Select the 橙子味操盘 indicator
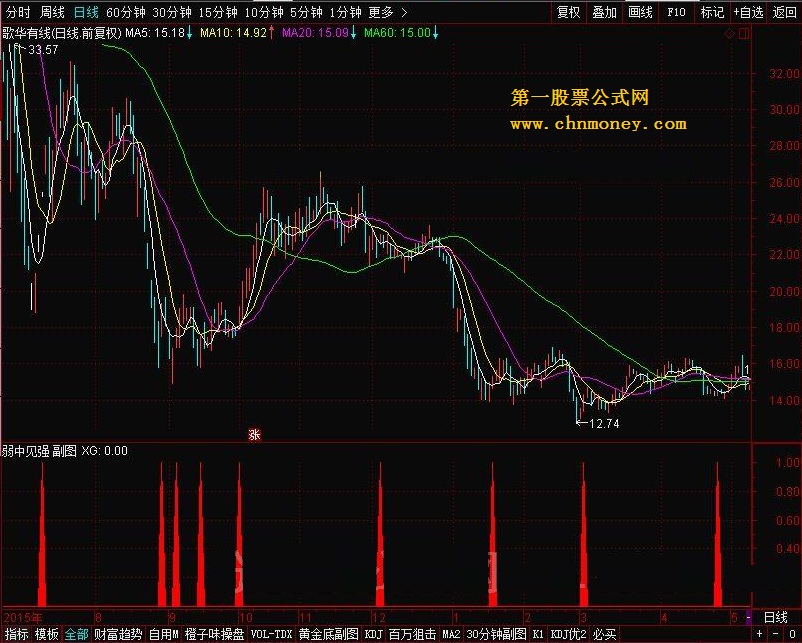The image size is (802, 643). pyautogui.click(x=214, y=635)
